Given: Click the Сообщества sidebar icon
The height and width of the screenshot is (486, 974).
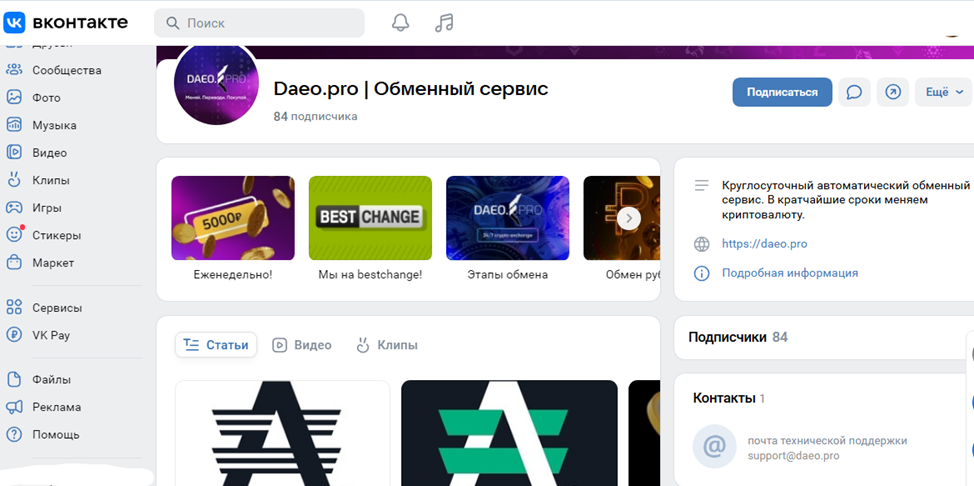Looking at the screenshot, I should [14, 70].
